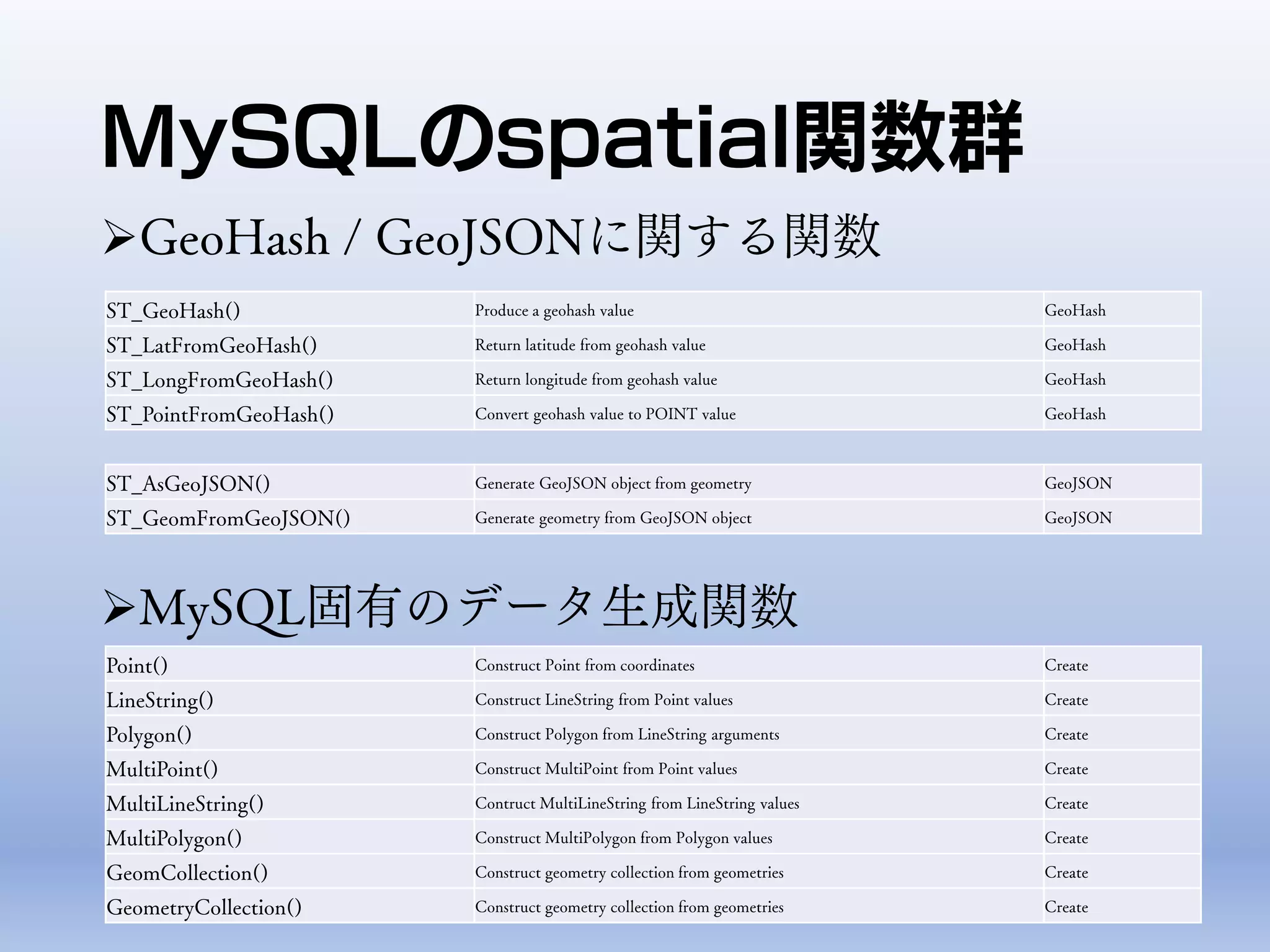Select 'Construct Polygon from LineString arguments' text
Image resolution: width=1270 pixels, height=952 pixels.
pos(627,734)
